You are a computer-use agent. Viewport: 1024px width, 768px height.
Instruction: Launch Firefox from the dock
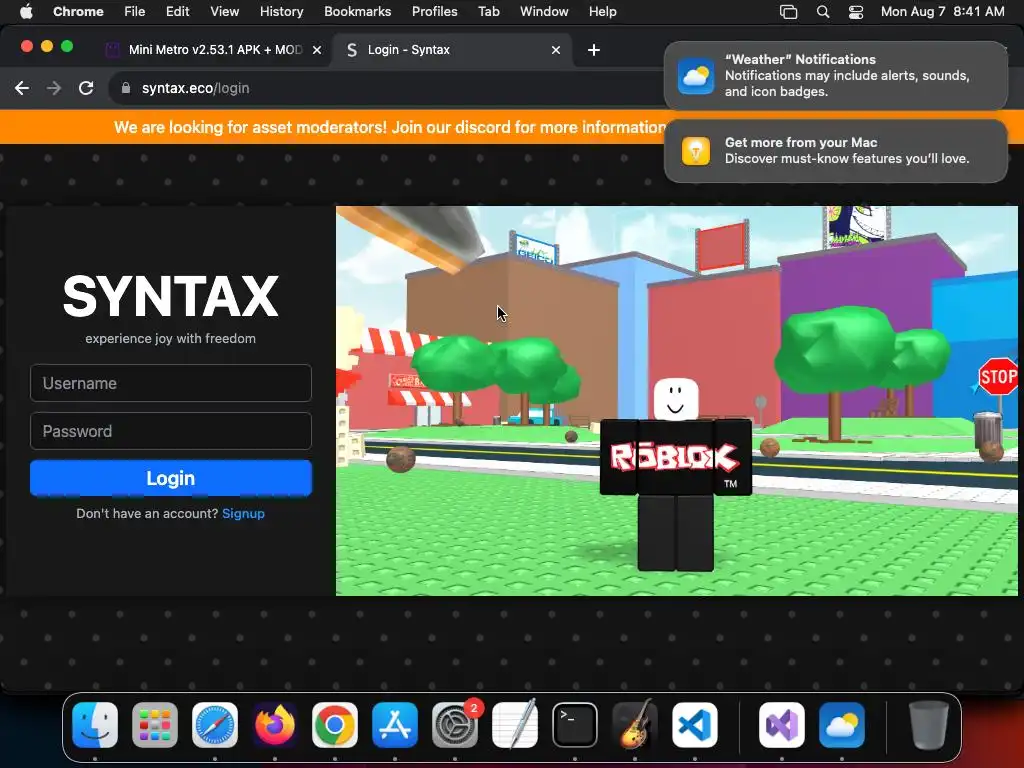click(x=275, y=725)
